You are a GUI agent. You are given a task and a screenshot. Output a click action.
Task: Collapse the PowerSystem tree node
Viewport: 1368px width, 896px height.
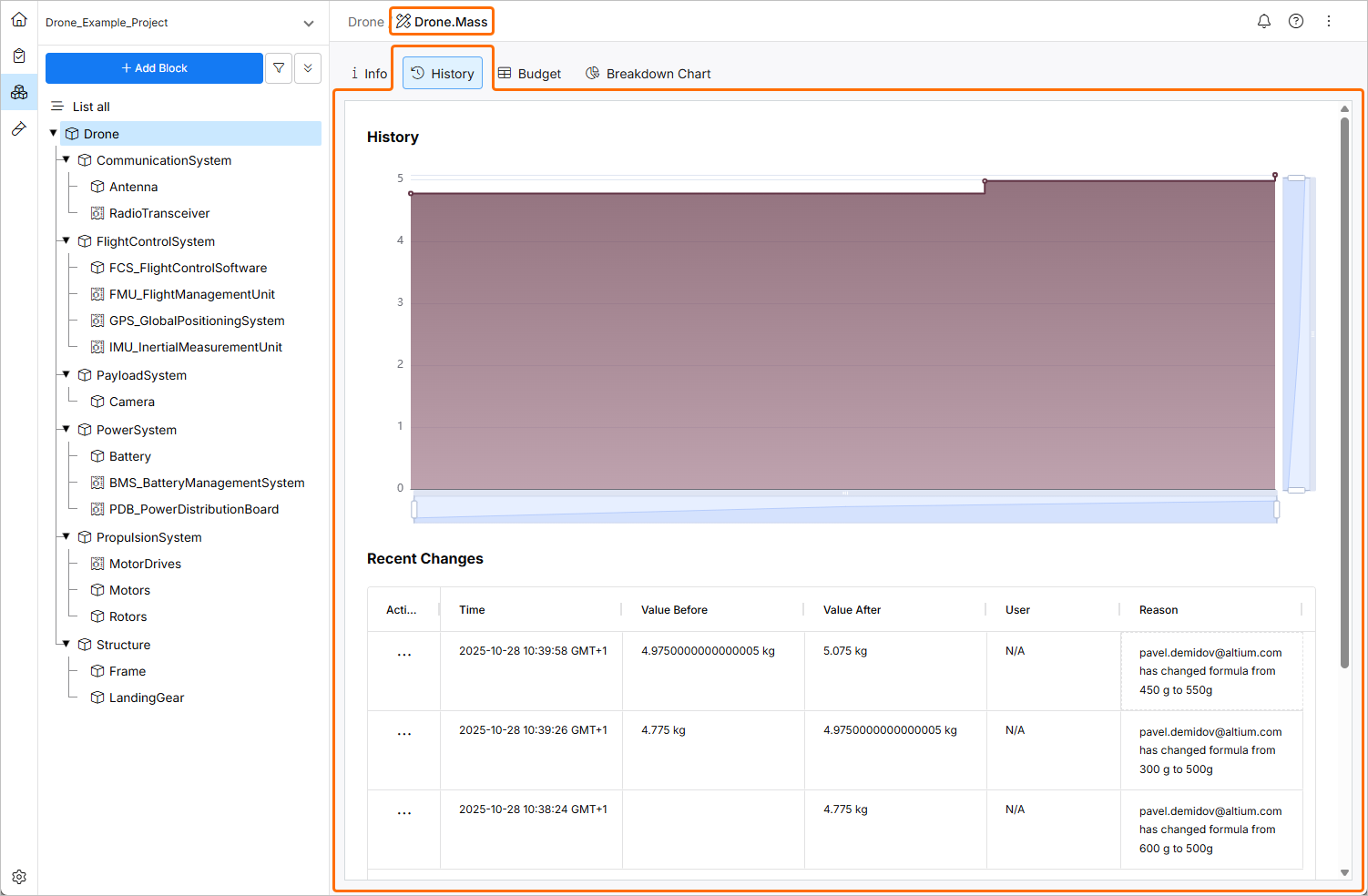pyautogui.click(x=66, y=429)
